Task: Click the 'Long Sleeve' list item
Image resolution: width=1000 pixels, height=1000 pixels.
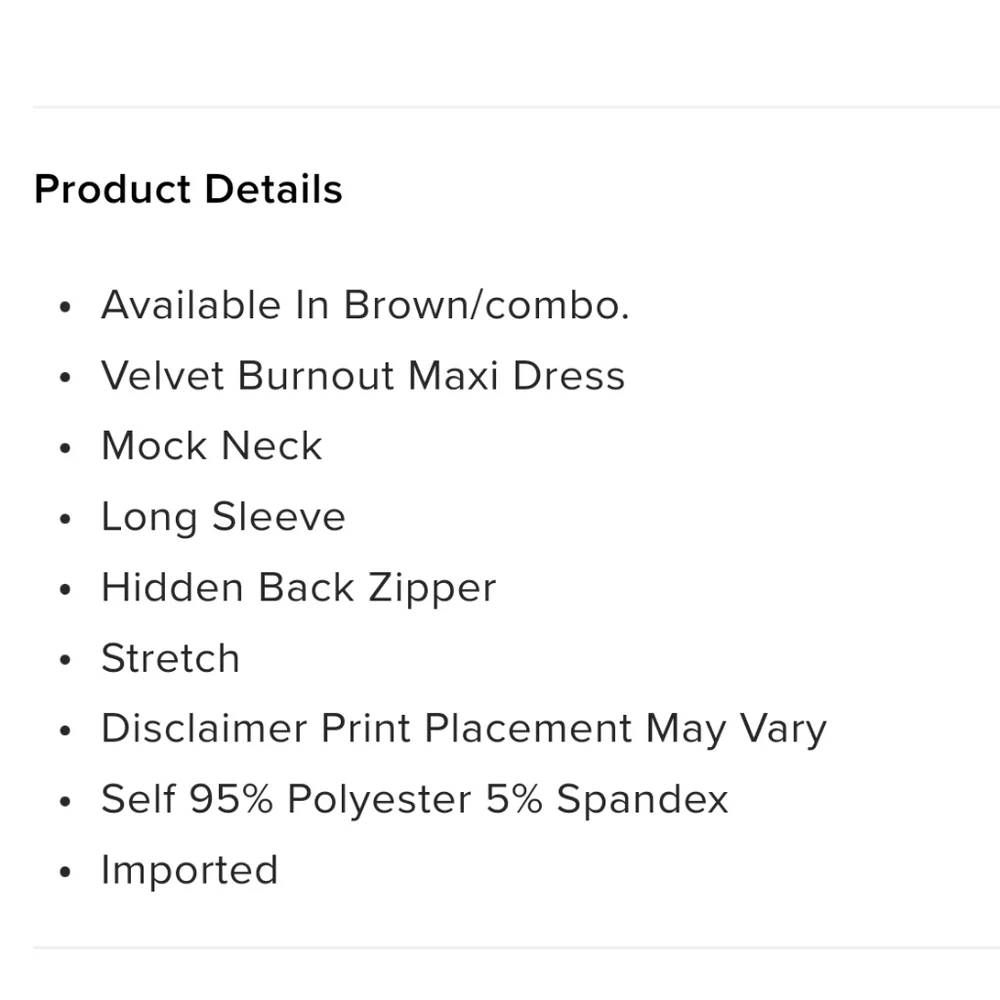Action: 223,517
